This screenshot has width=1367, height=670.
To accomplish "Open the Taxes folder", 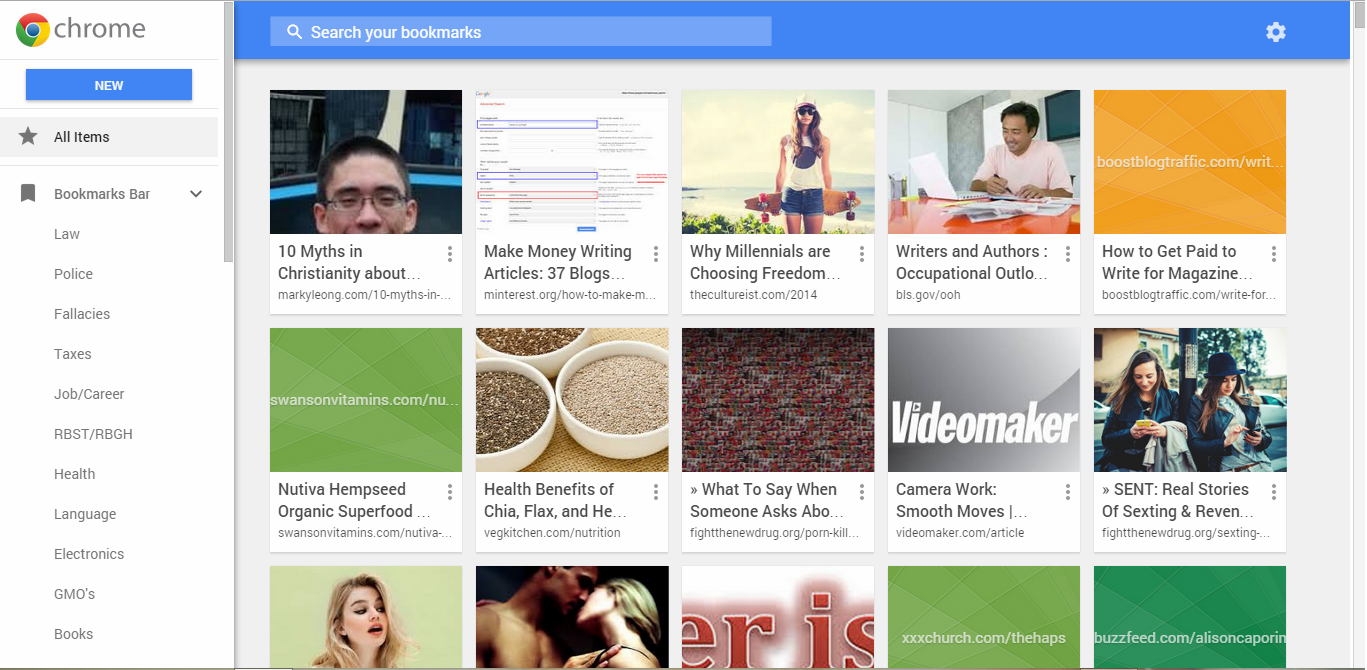I will (x=73, y=354).
